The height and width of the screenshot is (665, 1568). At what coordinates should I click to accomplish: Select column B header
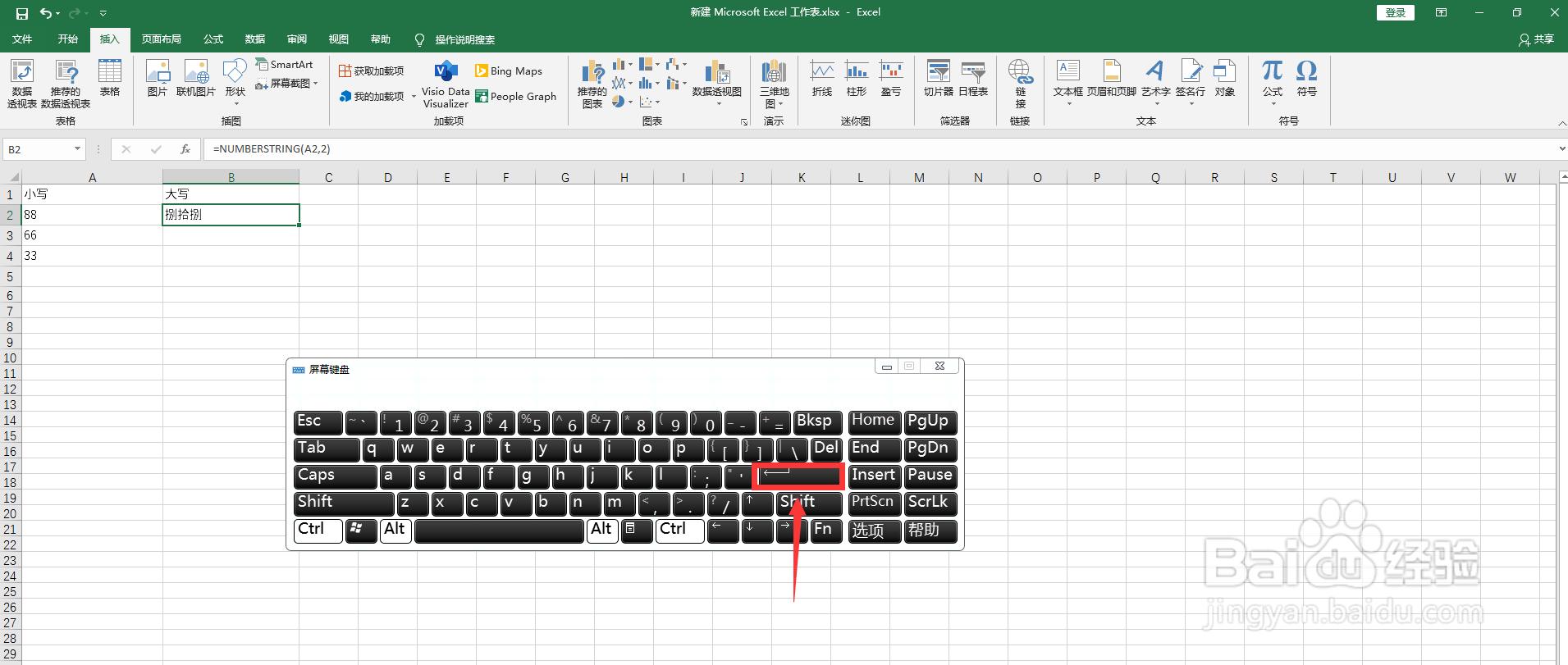click(231, 177)
